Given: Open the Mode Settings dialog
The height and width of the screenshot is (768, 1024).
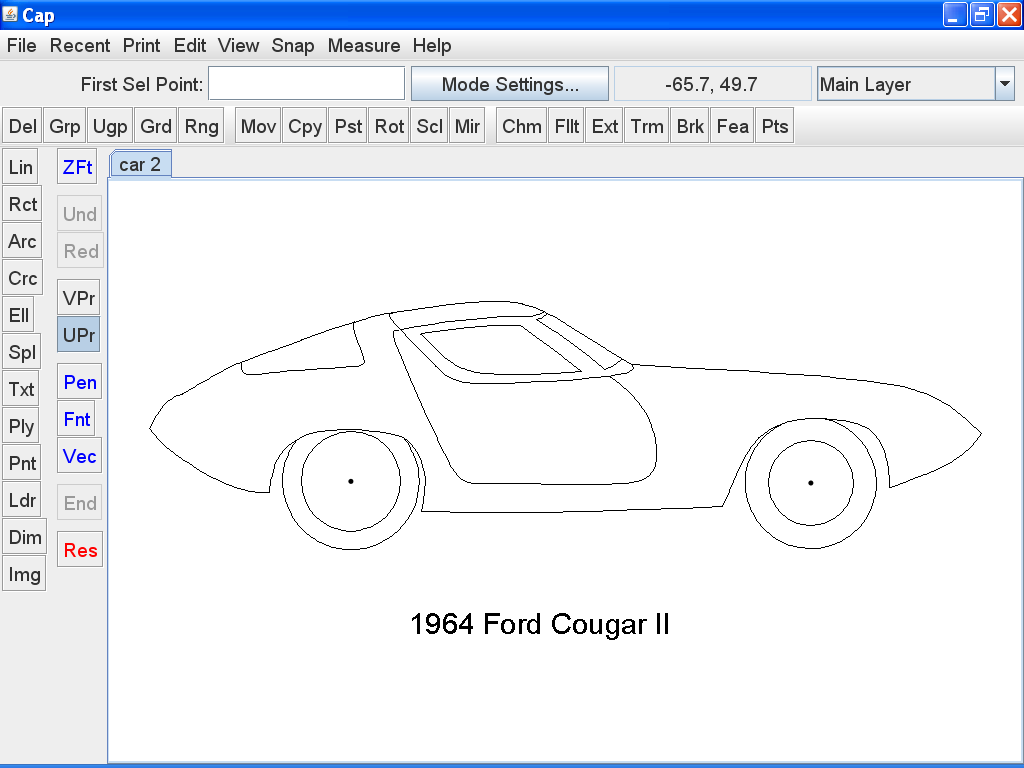Looking at the screenshot, I should (x=509, y=84).
